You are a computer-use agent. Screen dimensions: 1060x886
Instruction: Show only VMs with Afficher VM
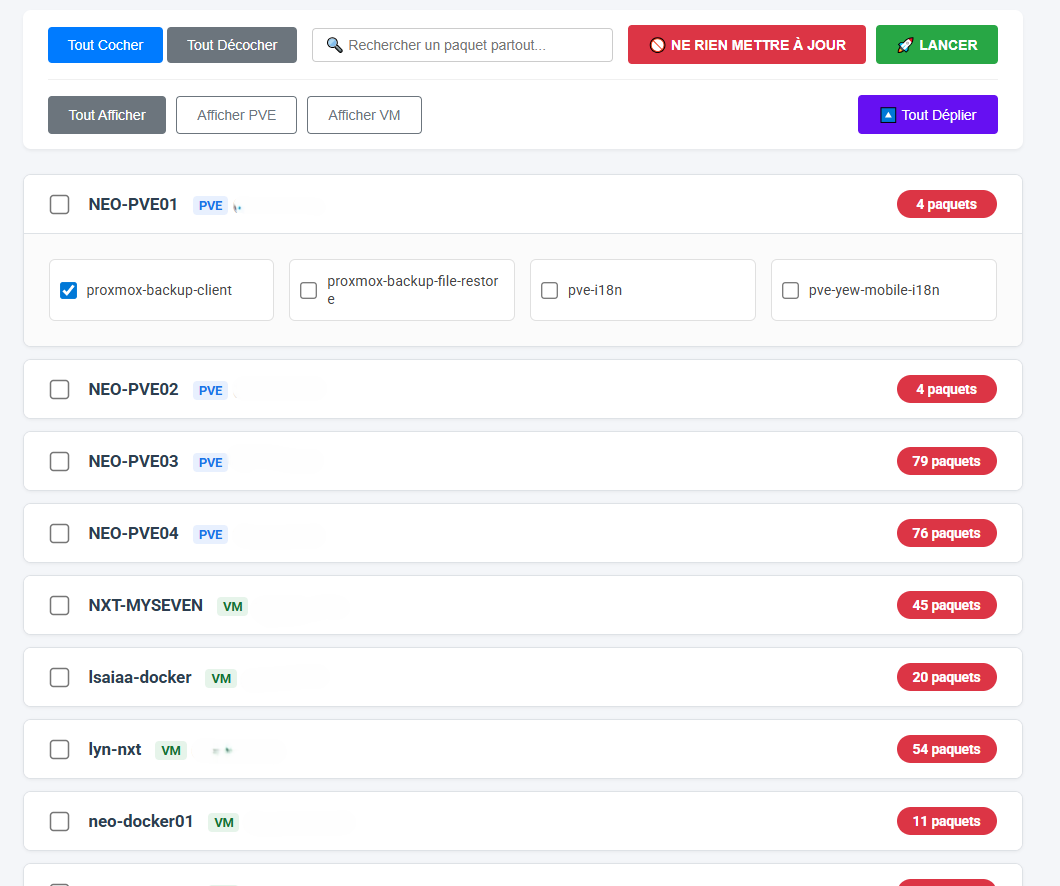[x=364, y=115]
